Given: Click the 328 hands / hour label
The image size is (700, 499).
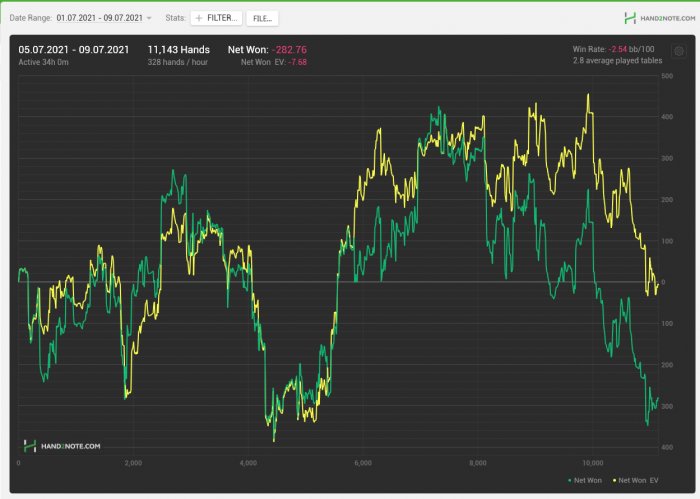Looking at the screenshot, I should pyautogui.click(x=178, y=62).
